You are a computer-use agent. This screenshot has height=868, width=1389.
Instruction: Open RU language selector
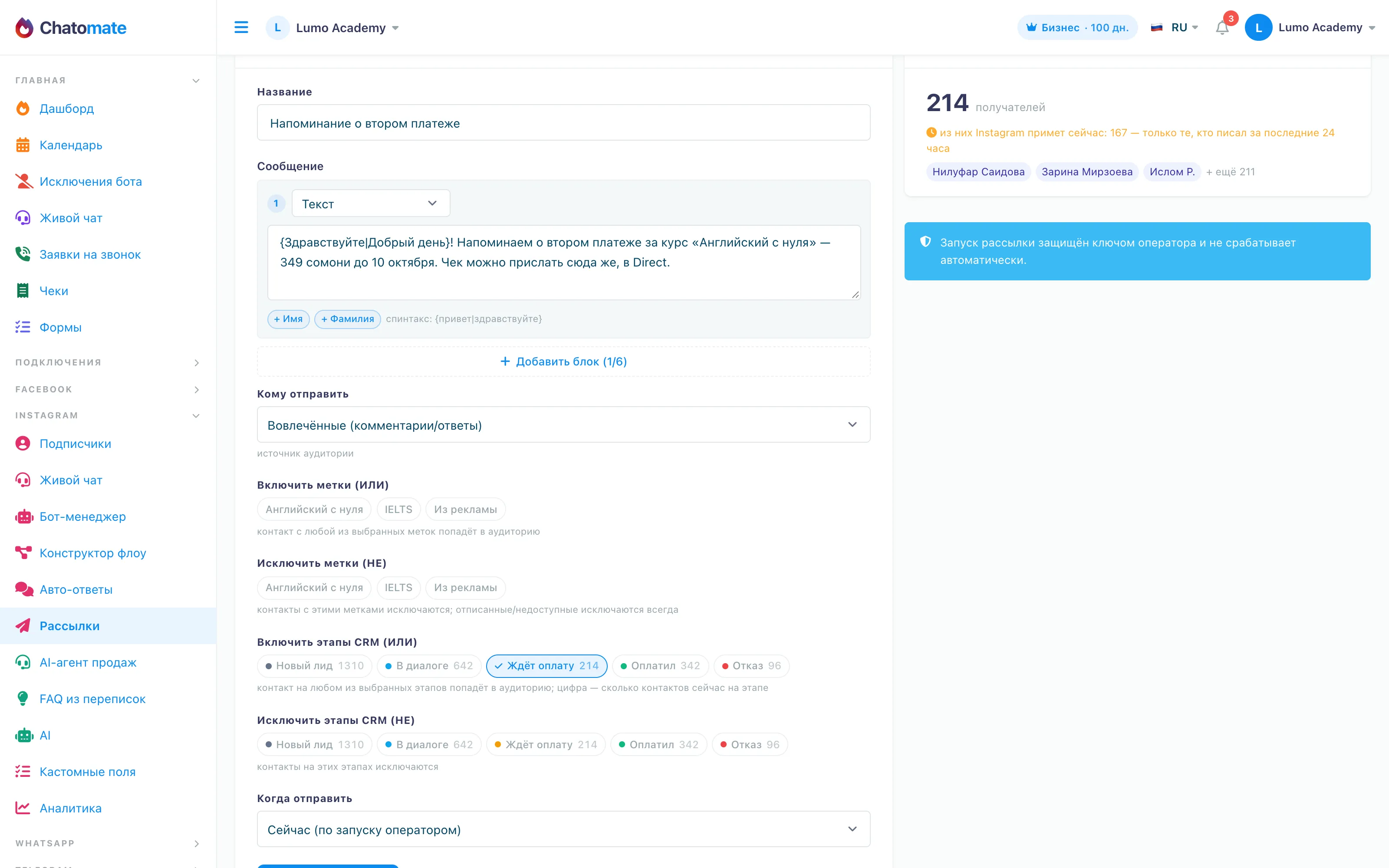tap(1174, 27)
